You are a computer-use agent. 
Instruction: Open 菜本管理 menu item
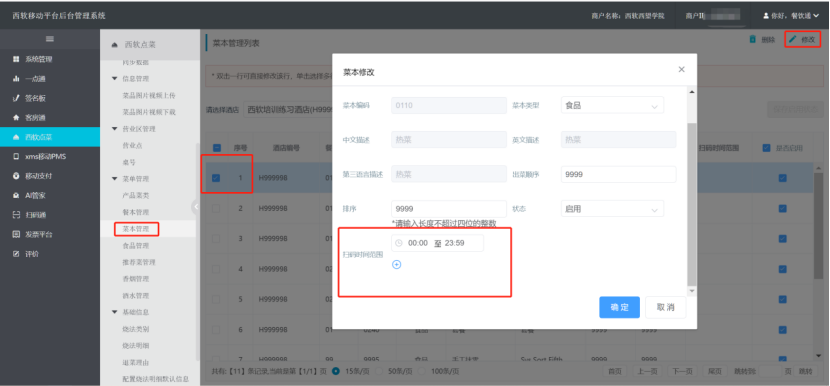[x=136, y=229]
